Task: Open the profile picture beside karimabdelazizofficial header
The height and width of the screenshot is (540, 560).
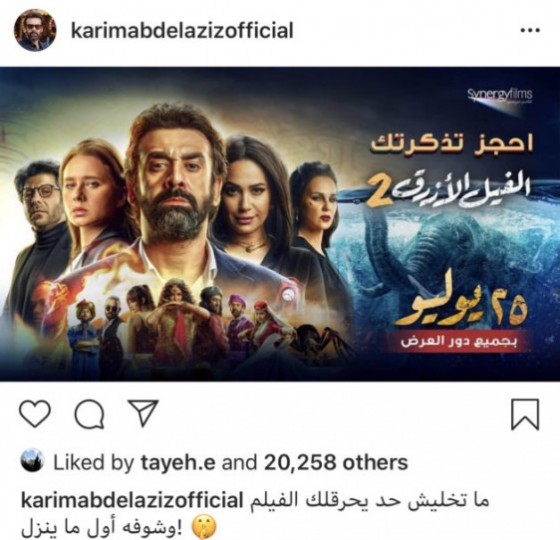Action: coord(35,30)
